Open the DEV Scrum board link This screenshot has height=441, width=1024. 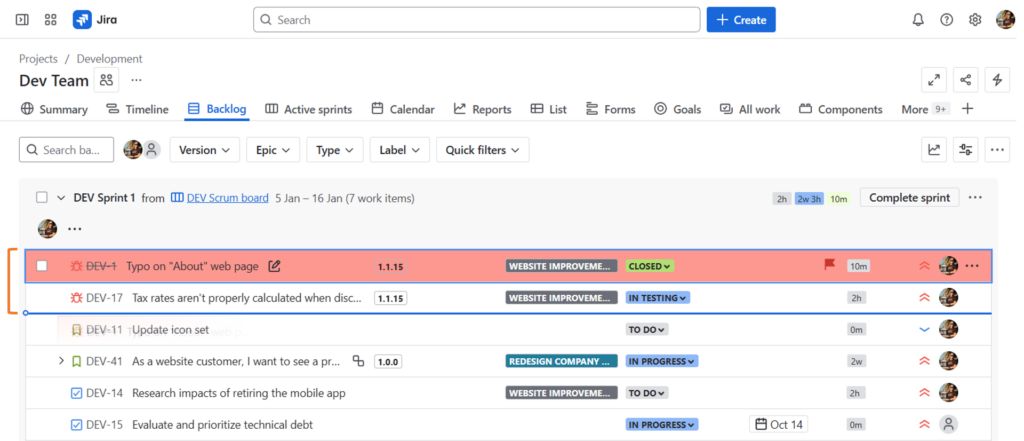point(227,198)
